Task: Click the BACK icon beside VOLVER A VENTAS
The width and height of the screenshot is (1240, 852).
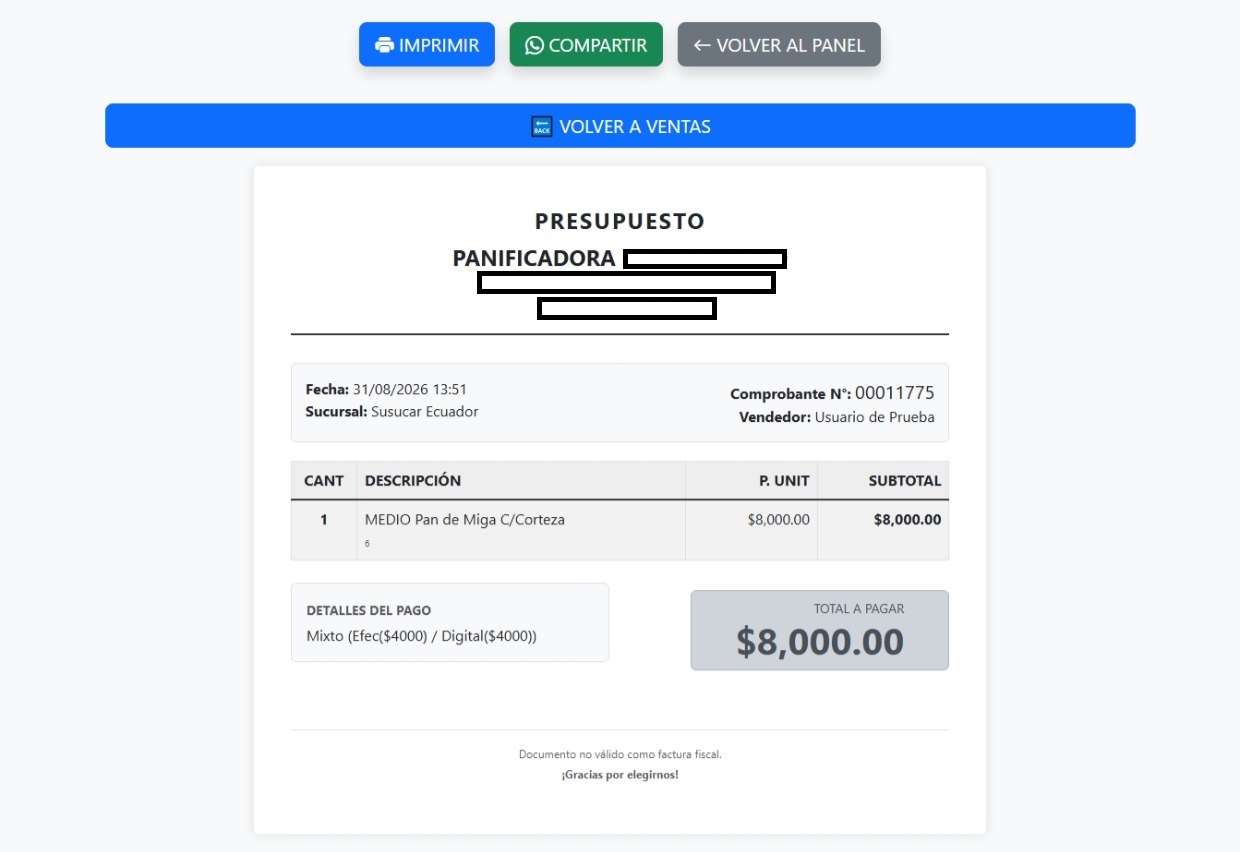Action: point(542,126)
